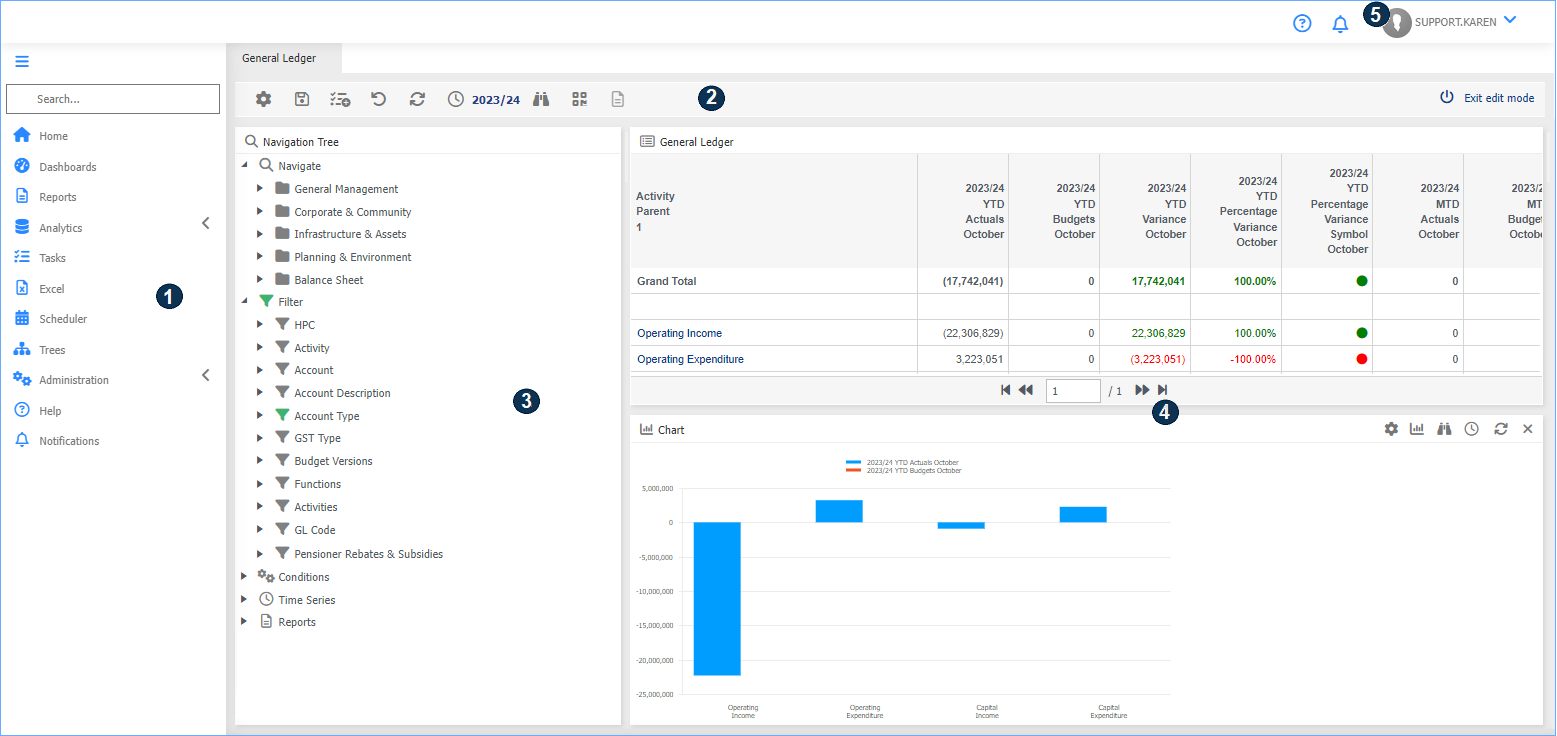Click the settings gear in the main toolbar
The height and width of the screenshot is (736, 1557).
click(263, 99)
